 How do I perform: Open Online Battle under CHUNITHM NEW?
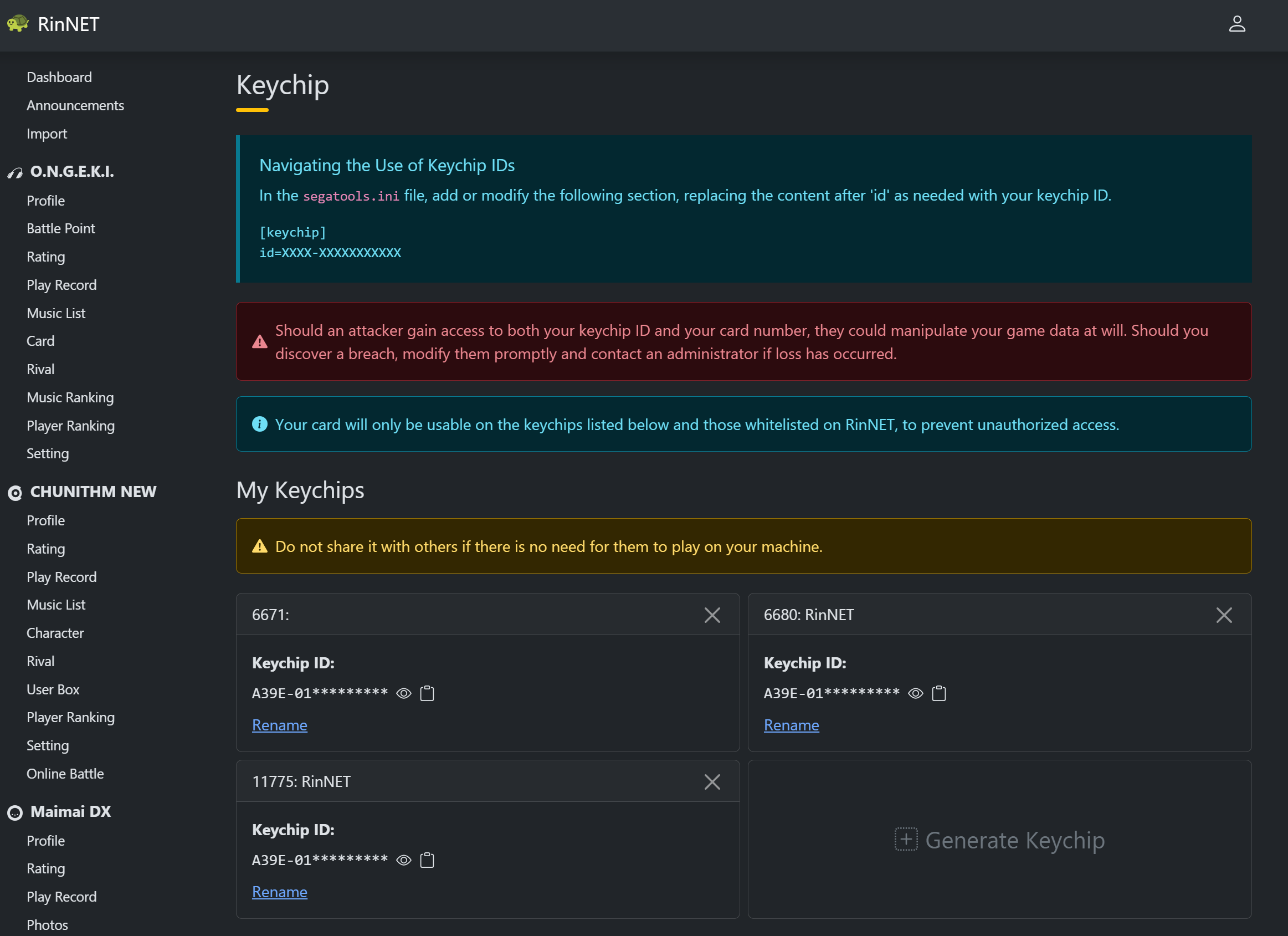point(65,774)
